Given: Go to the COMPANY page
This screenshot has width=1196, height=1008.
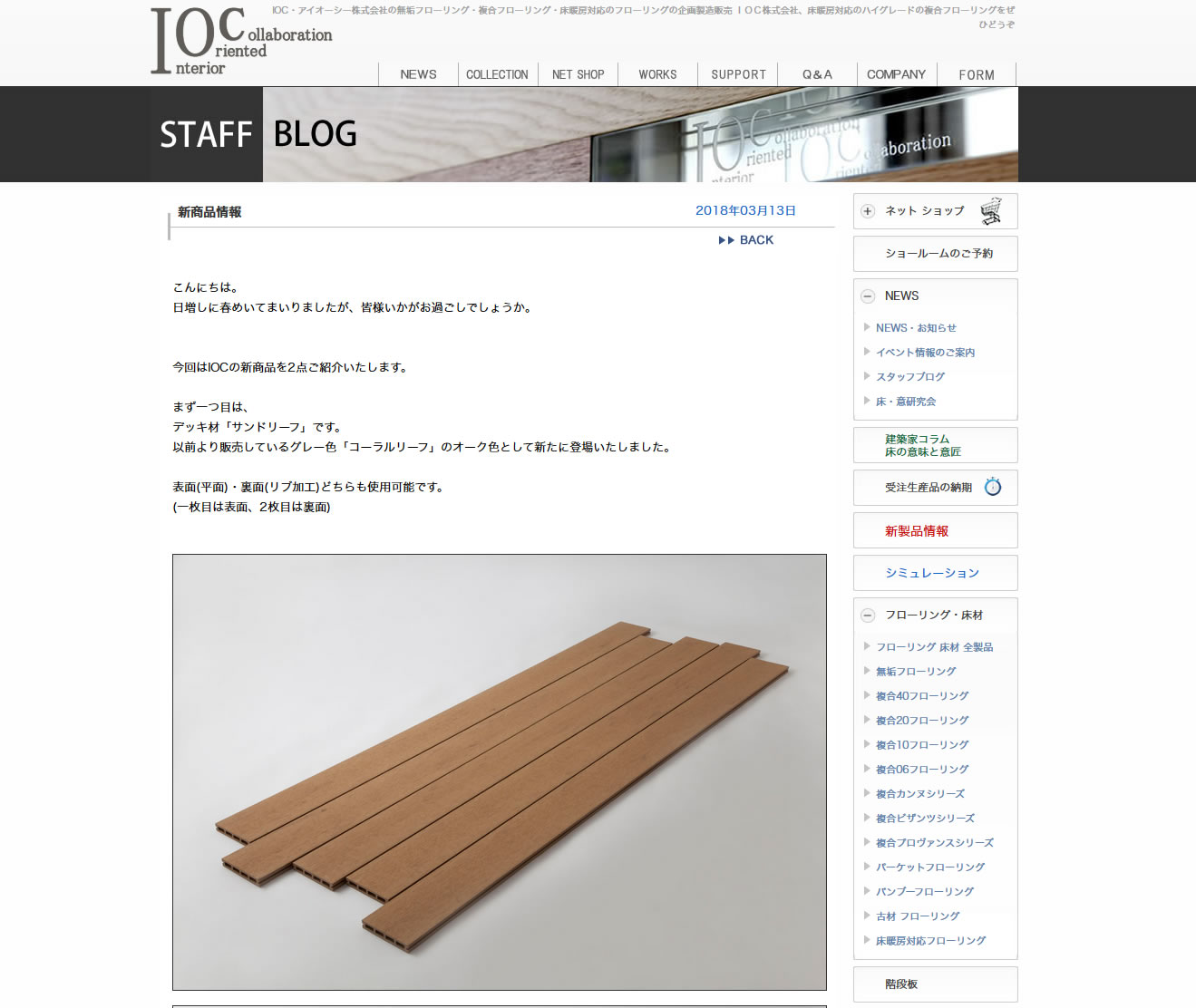Looking at the screenshot, I should tap(896, 74).
